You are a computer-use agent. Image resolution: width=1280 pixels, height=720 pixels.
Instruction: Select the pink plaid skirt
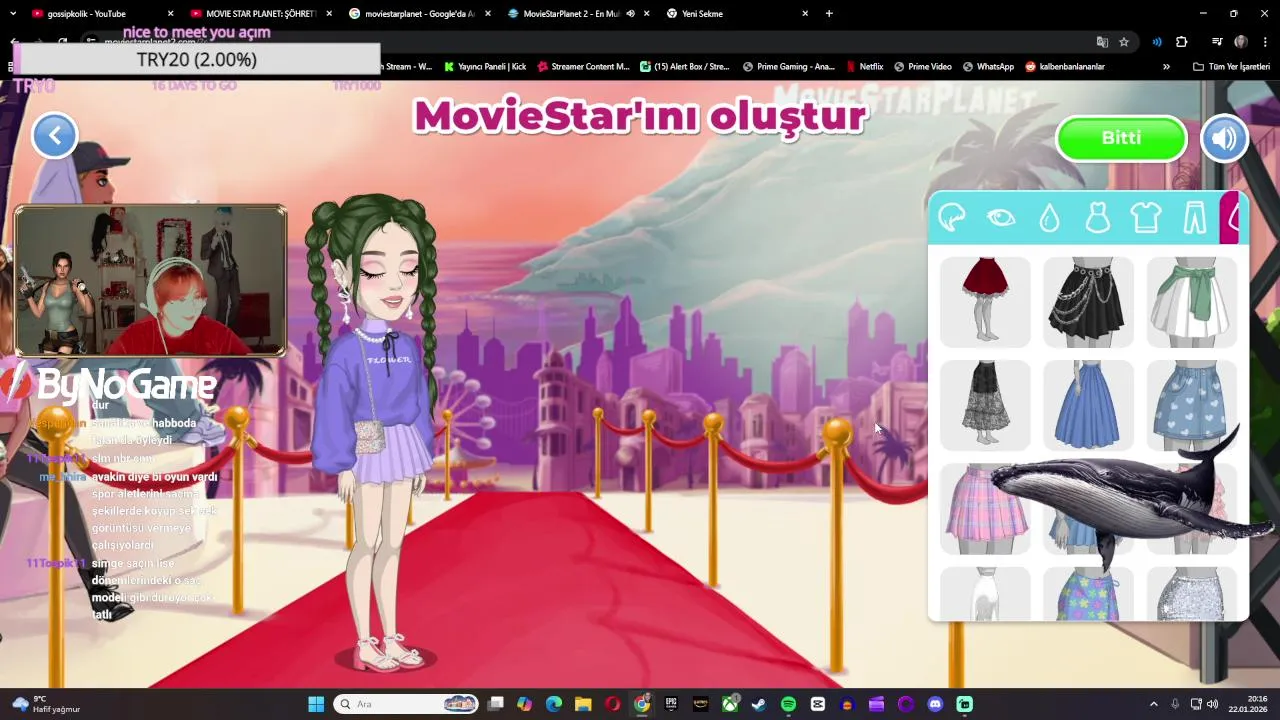pos(985,508)
